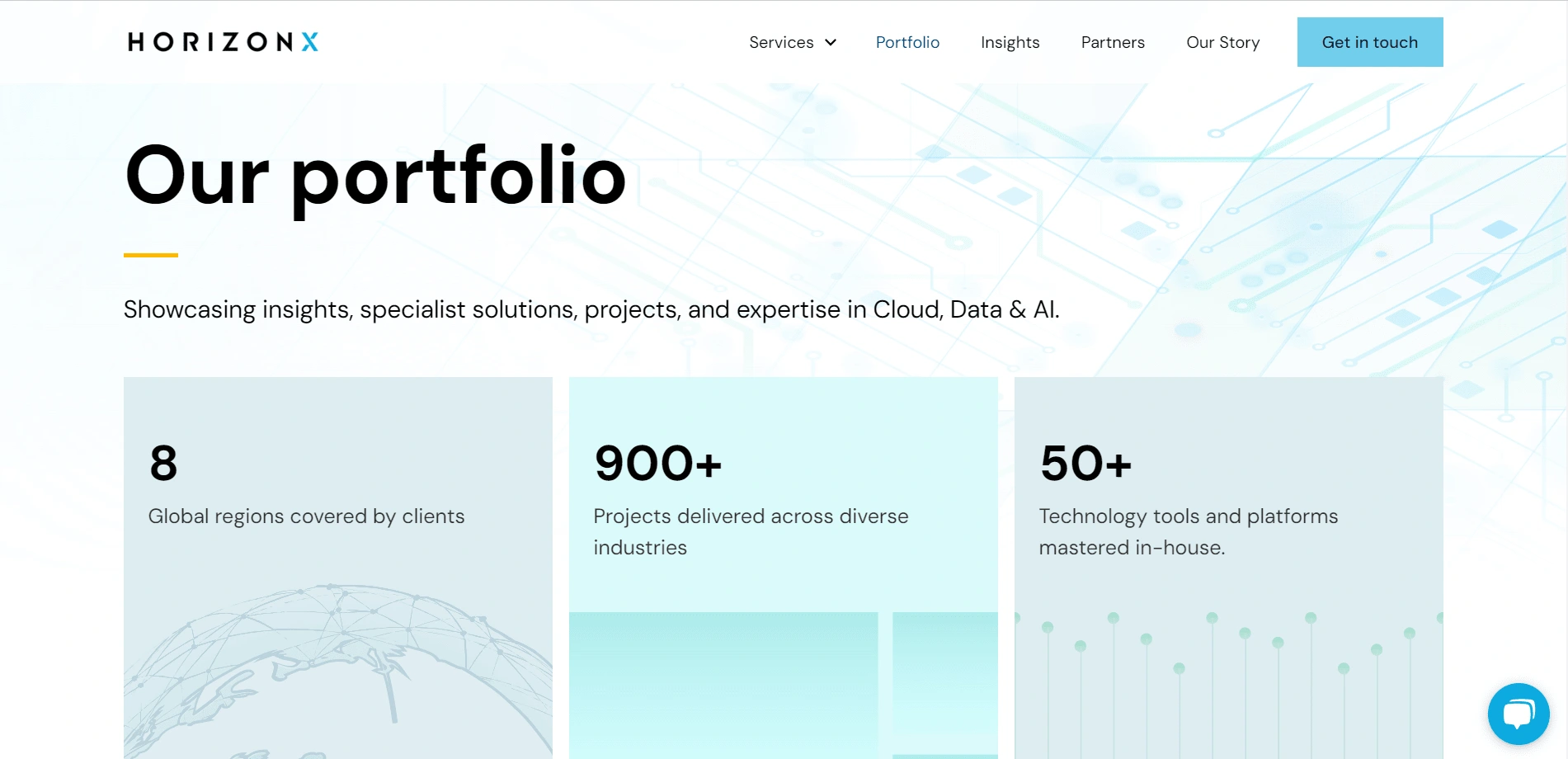The image size is (1568, 759).
Task: Click the lollipop chart graphic in 50+ card
Action: [x=1229, y=685]
